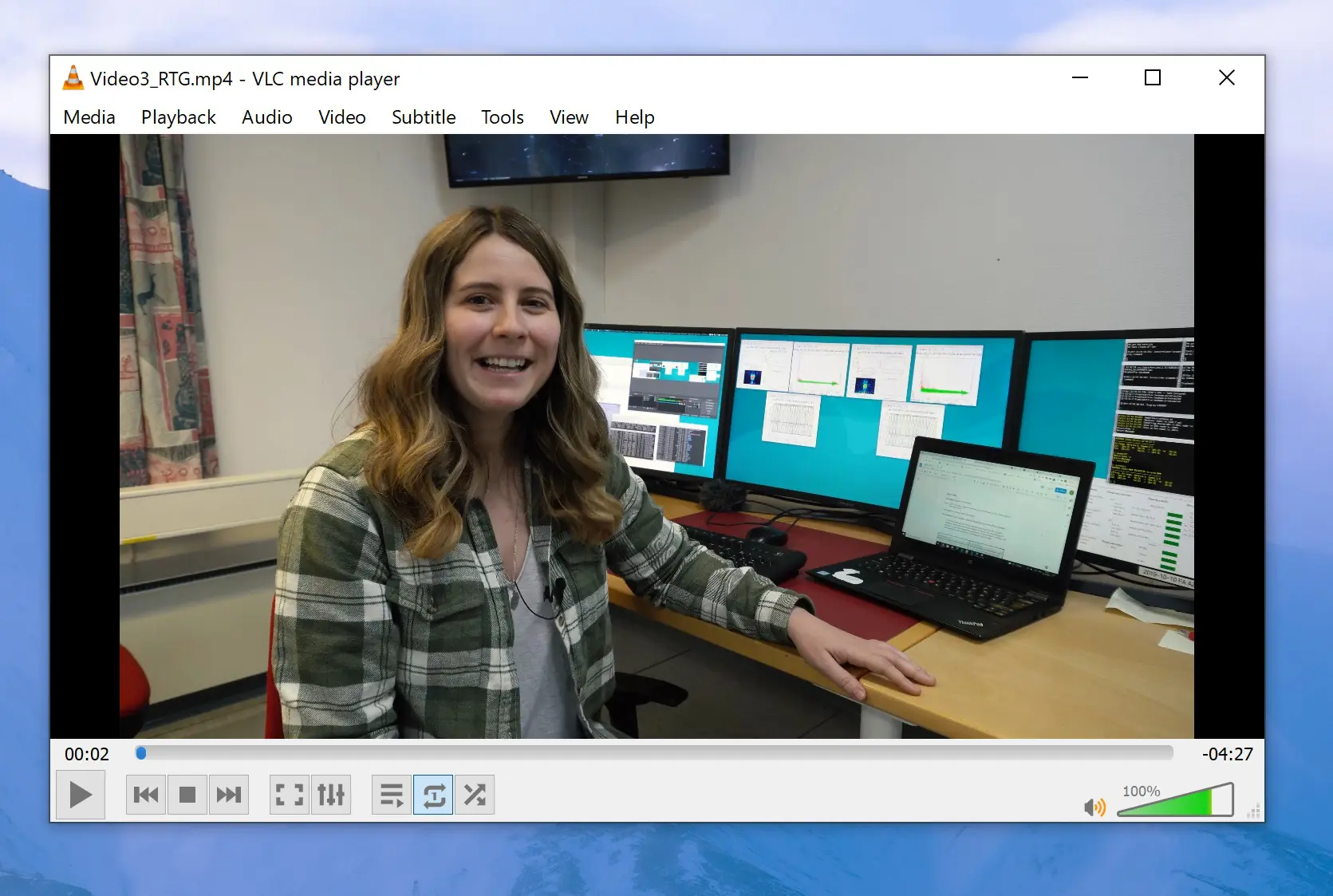1333x896 pixels.
Task: Enable random shuffle playback
Action: [475, 795]
